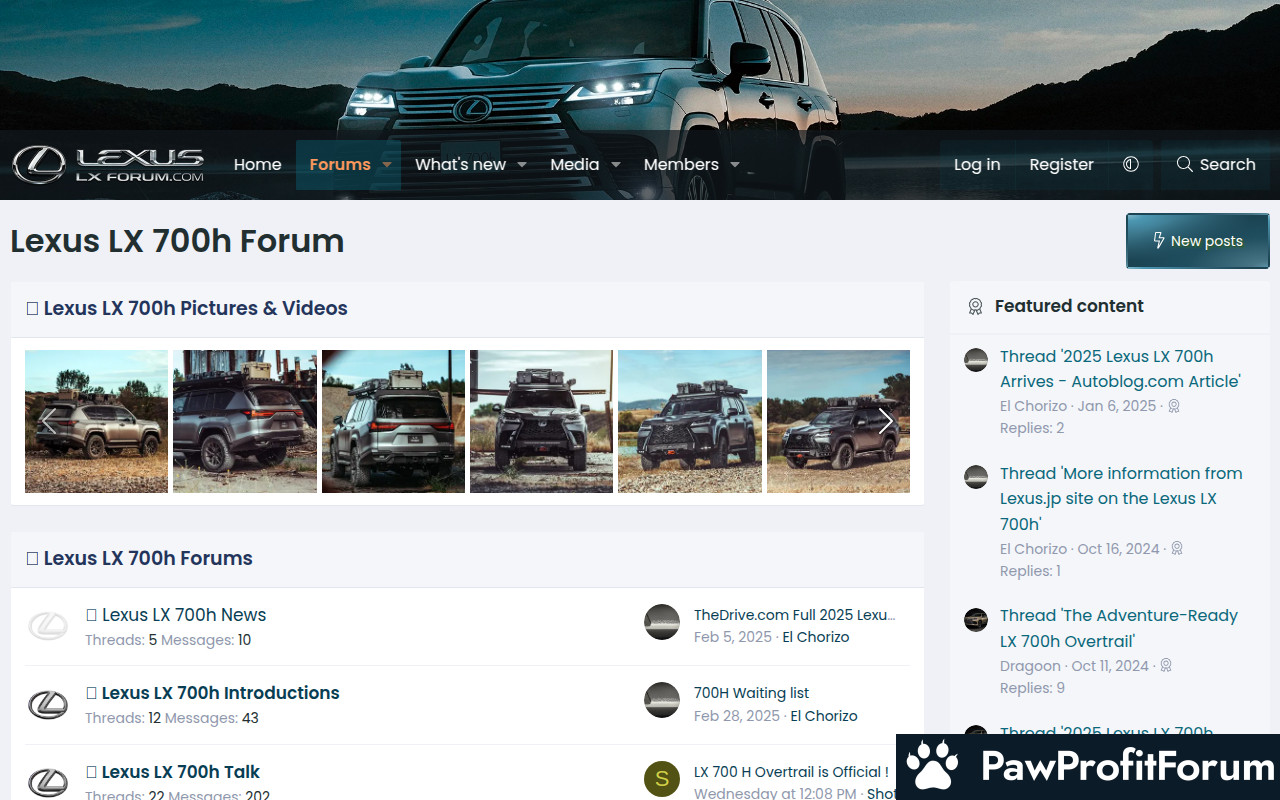Open the fourth gallery thumbnail, front-facing SUV

coord(541,421)
